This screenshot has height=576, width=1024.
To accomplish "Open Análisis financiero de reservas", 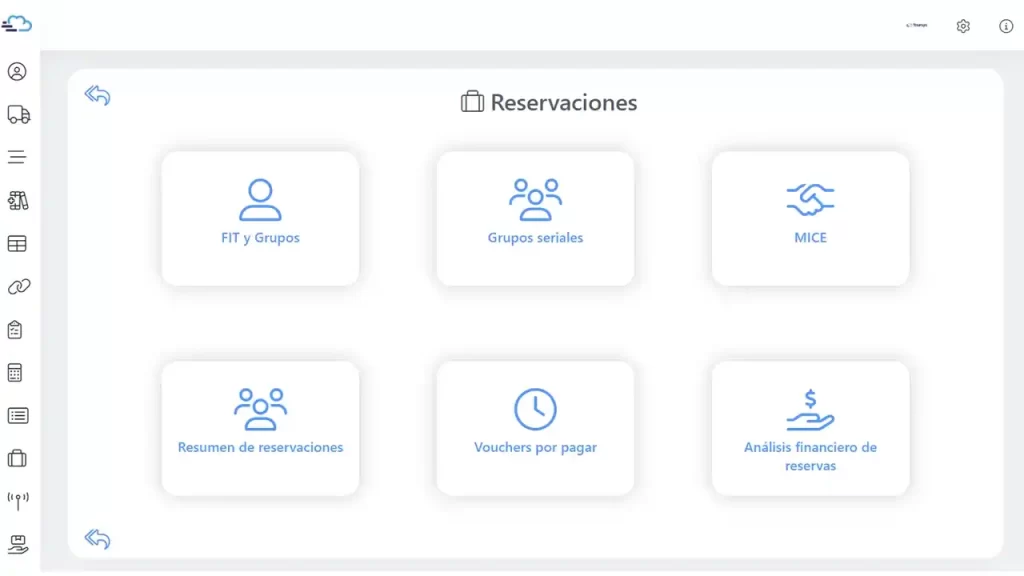I will 810,428.
